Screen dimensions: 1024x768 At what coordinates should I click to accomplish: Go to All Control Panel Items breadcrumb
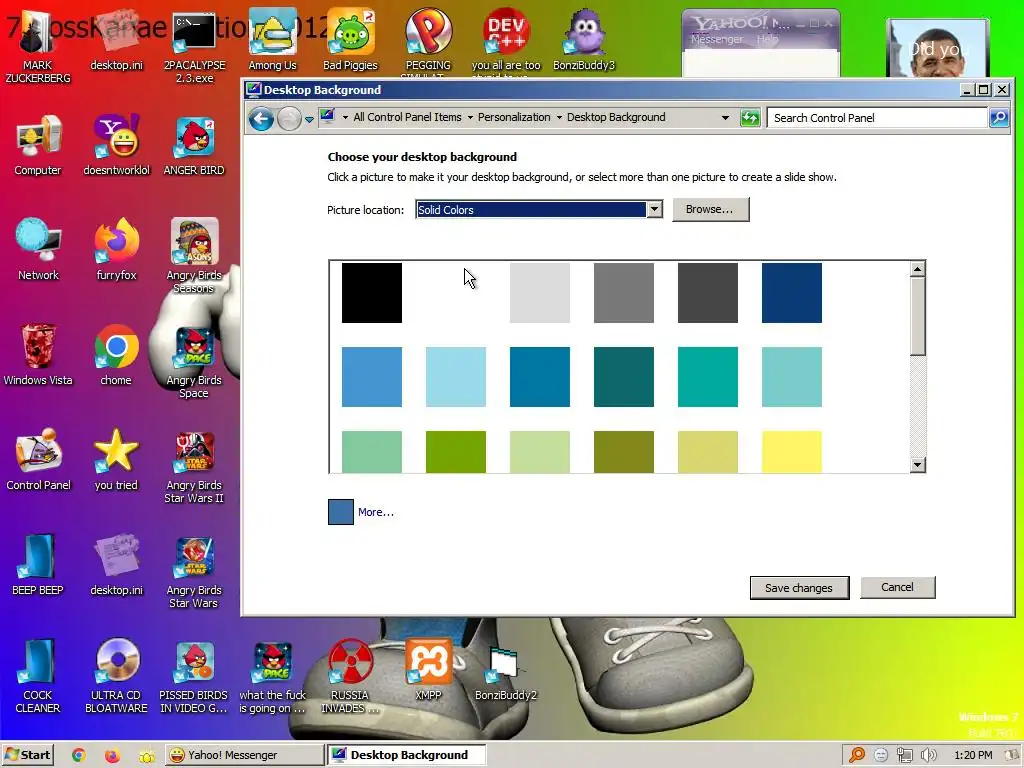tap(408, 118)
